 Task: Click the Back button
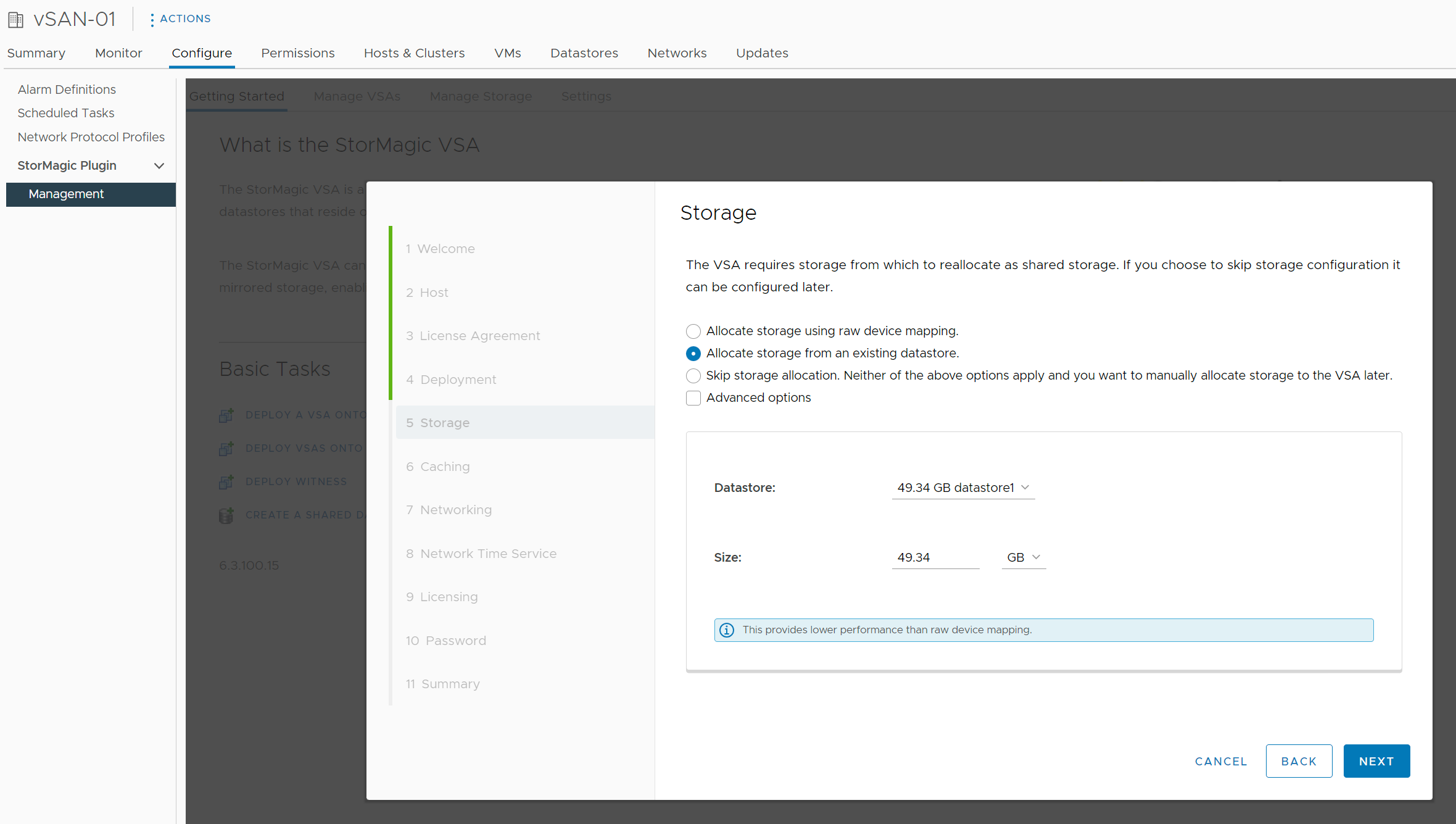(1299, 761)
